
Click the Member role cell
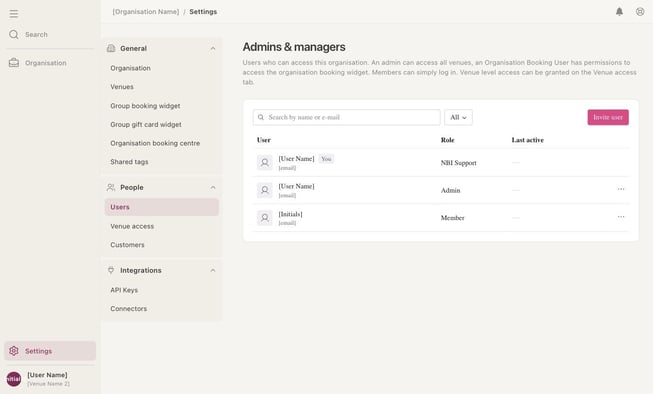[453, 218]
